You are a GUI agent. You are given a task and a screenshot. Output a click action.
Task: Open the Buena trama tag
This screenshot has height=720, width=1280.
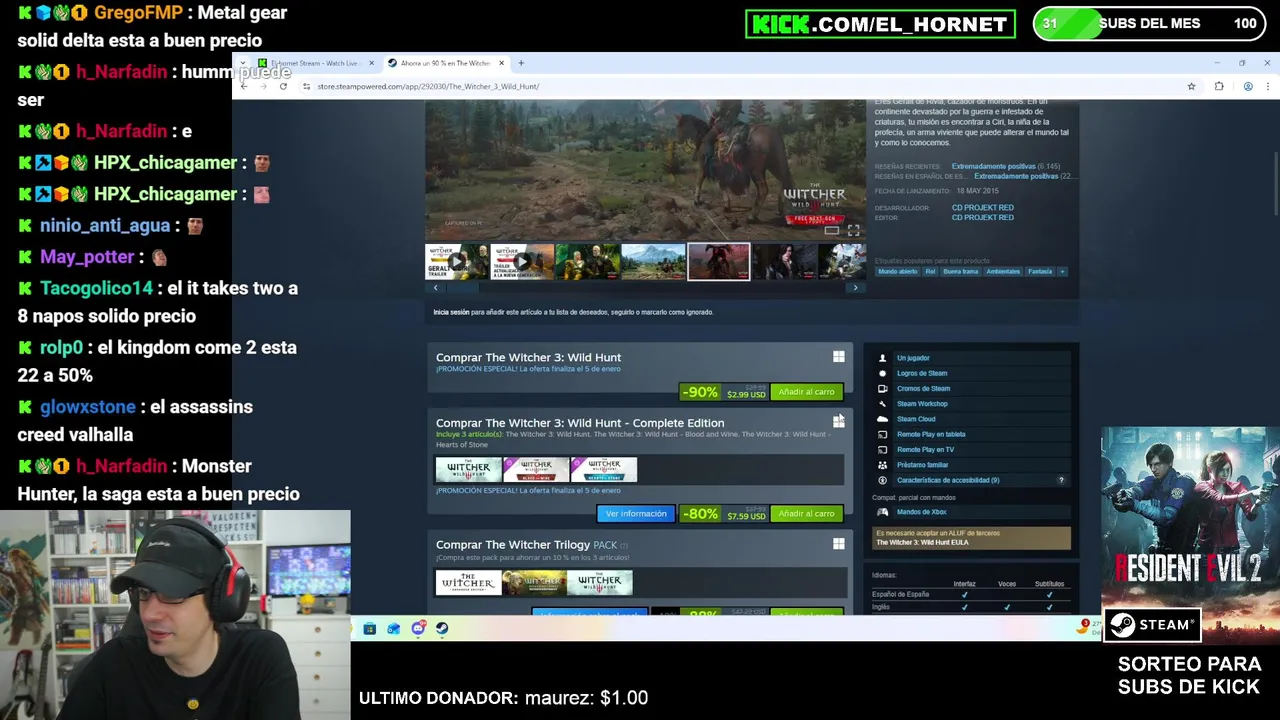pyautogui.click(x=960, y=272)
